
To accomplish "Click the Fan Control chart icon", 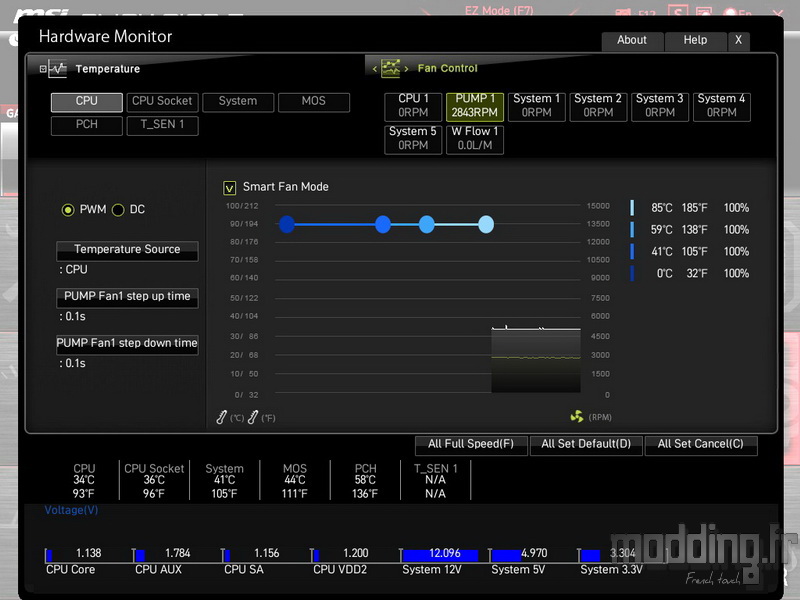I will pos(390,68).
